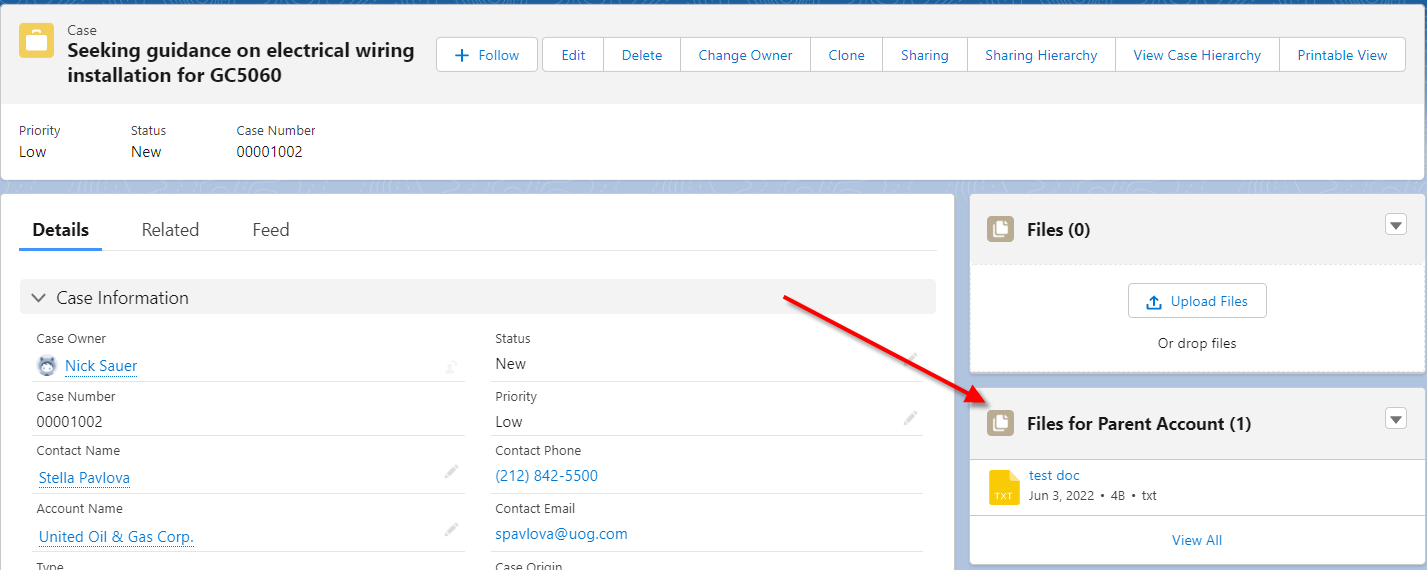Click the Upload Files button
Image resolution: width=1427 pixels, height=570 pixels.
[1197, 301]
